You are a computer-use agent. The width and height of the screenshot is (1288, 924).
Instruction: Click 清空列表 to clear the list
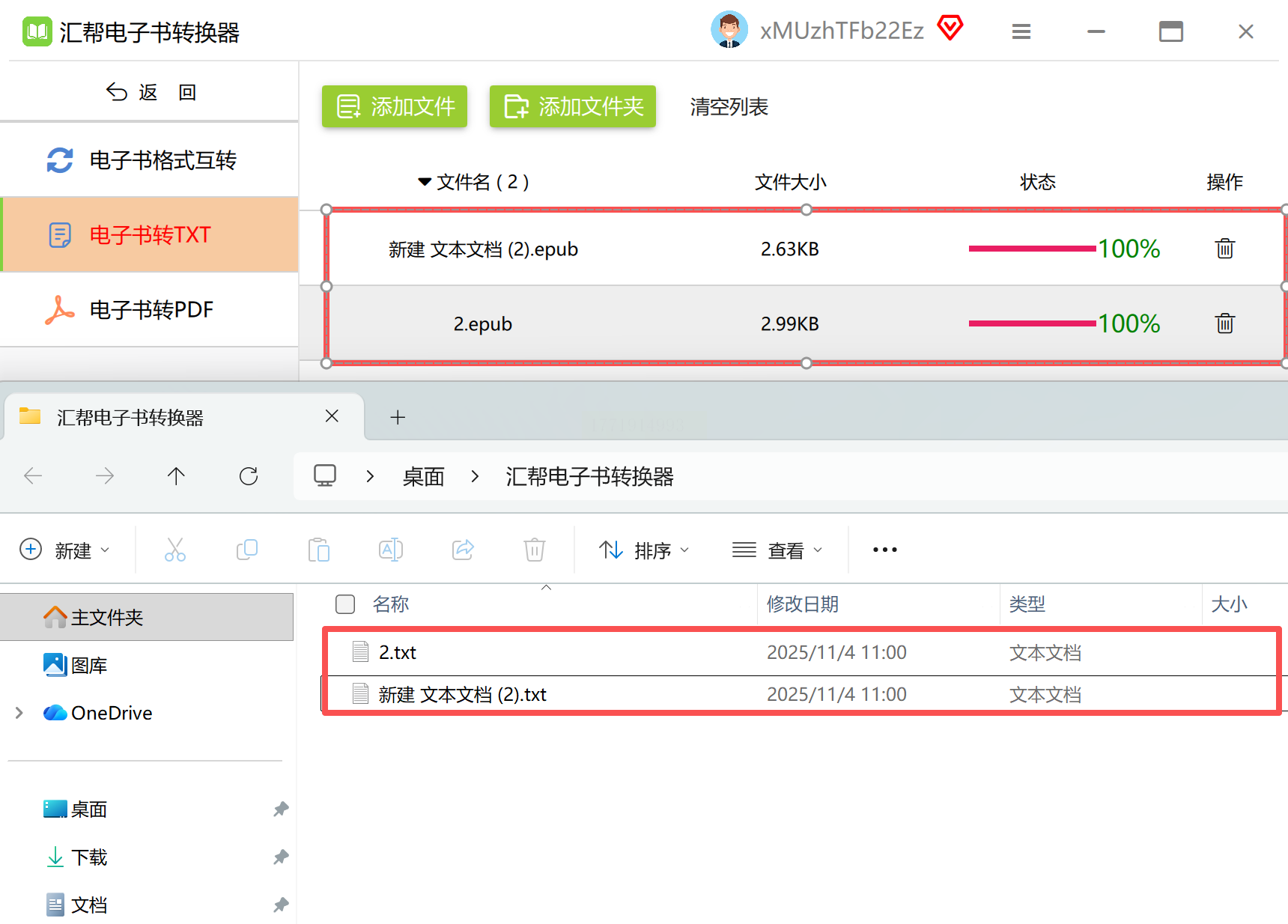729,107
